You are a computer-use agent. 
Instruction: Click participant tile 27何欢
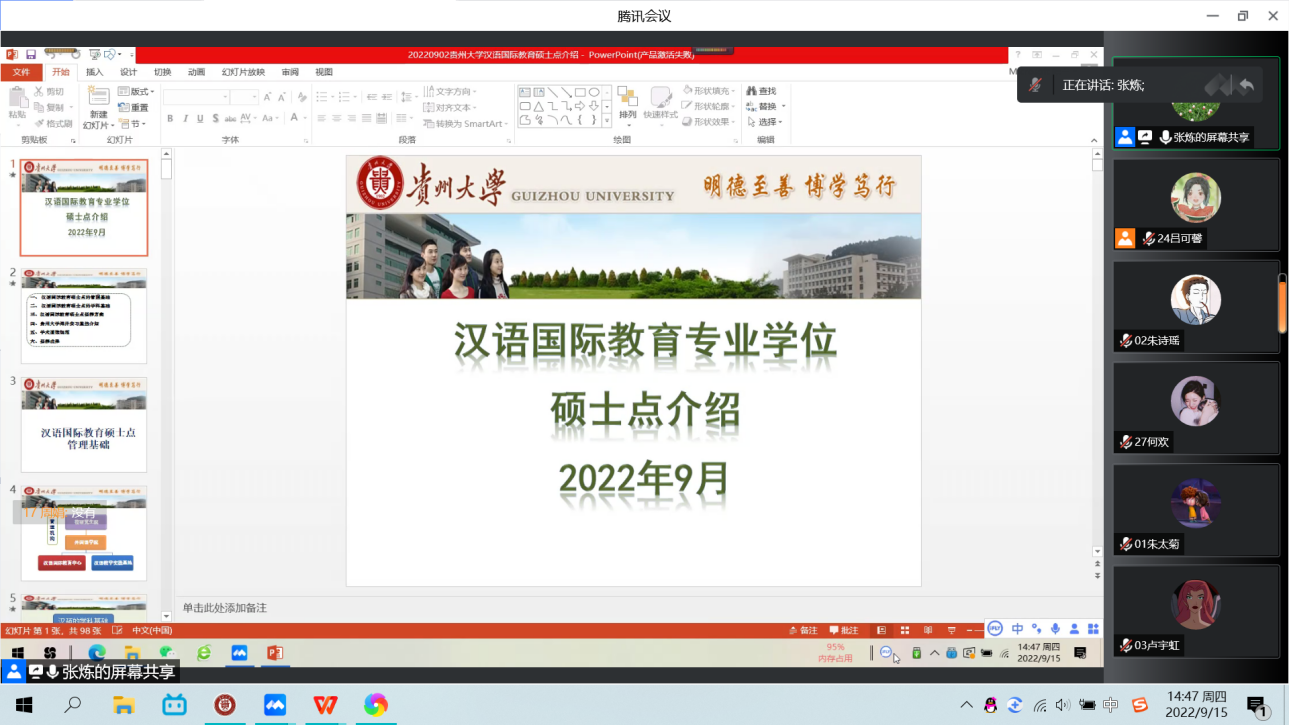click(1196, 408)
